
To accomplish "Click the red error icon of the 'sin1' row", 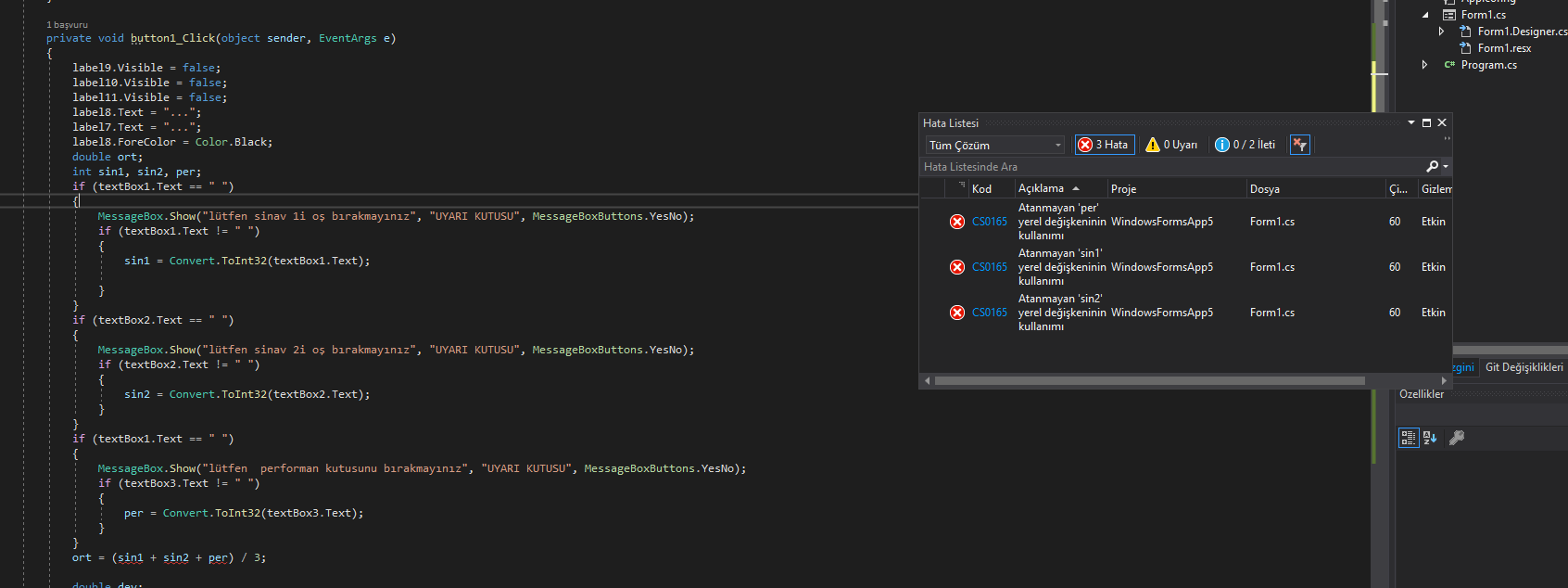I will coord(957,267).
